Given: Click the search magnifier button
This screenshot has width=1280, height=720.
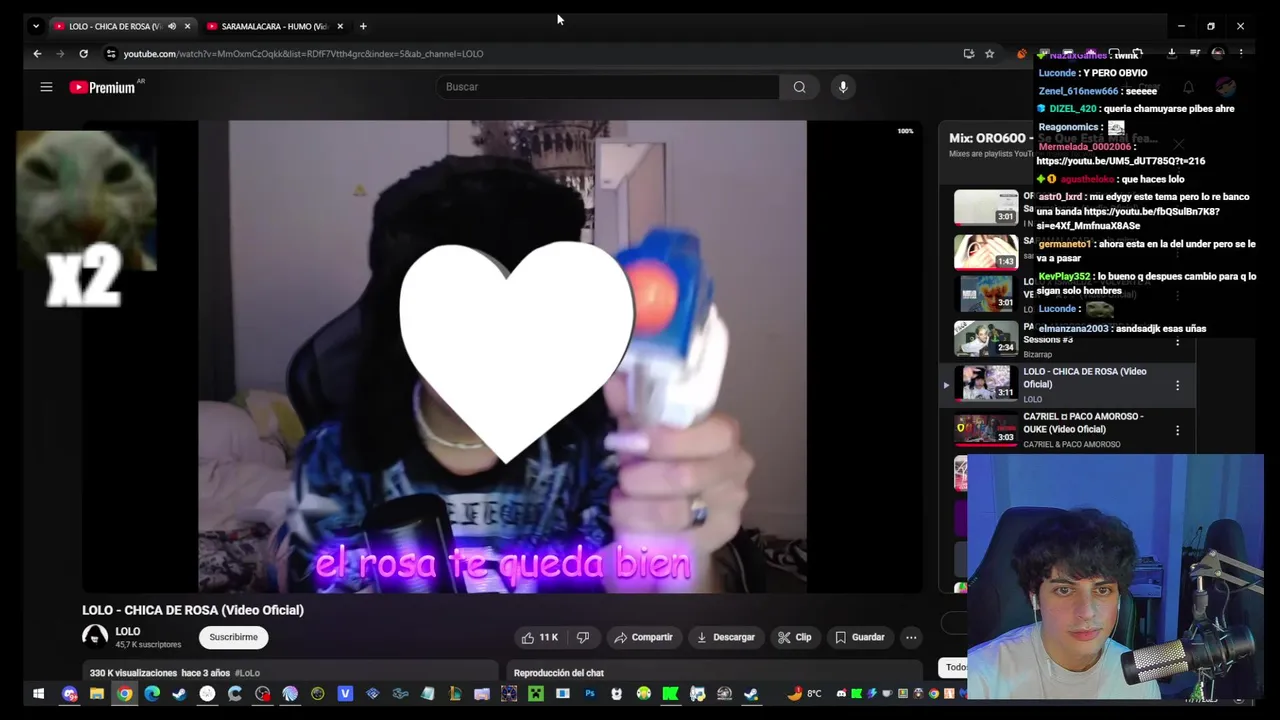Looking at the screenshot, I should (x=799, y=87).
